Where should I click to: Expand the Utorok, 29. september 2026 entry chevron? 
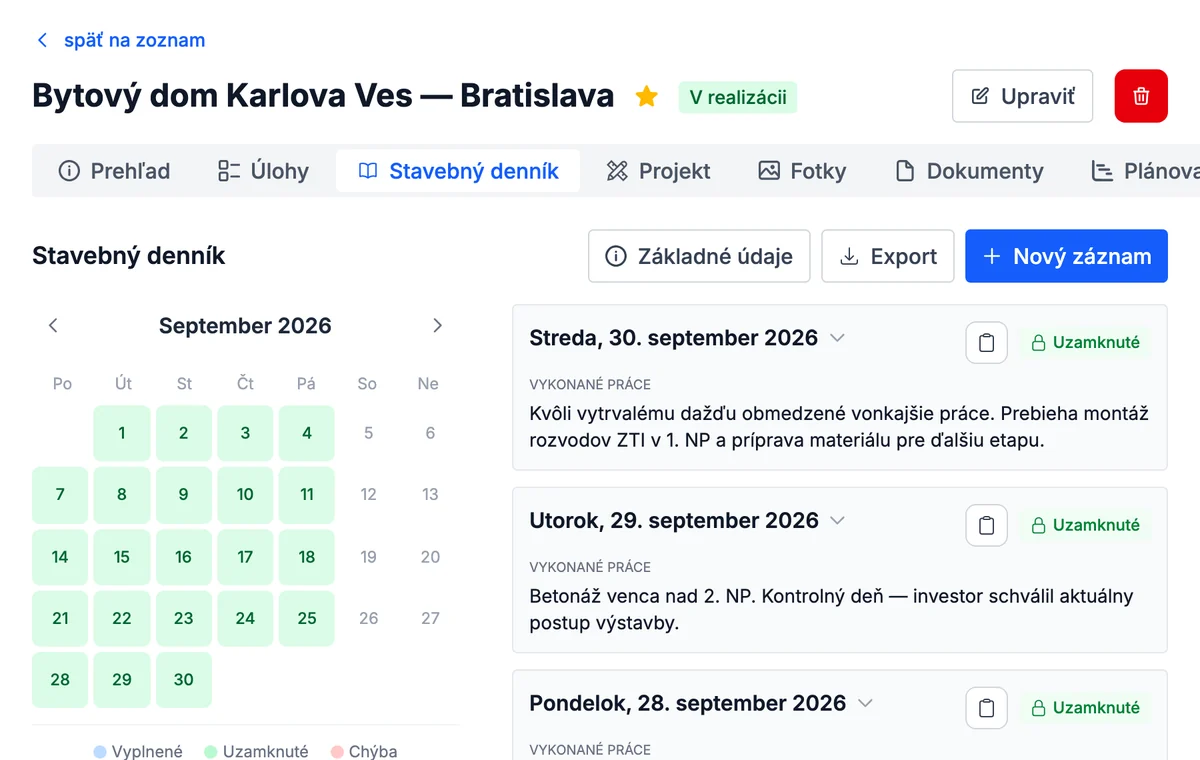tap(838, 521)
